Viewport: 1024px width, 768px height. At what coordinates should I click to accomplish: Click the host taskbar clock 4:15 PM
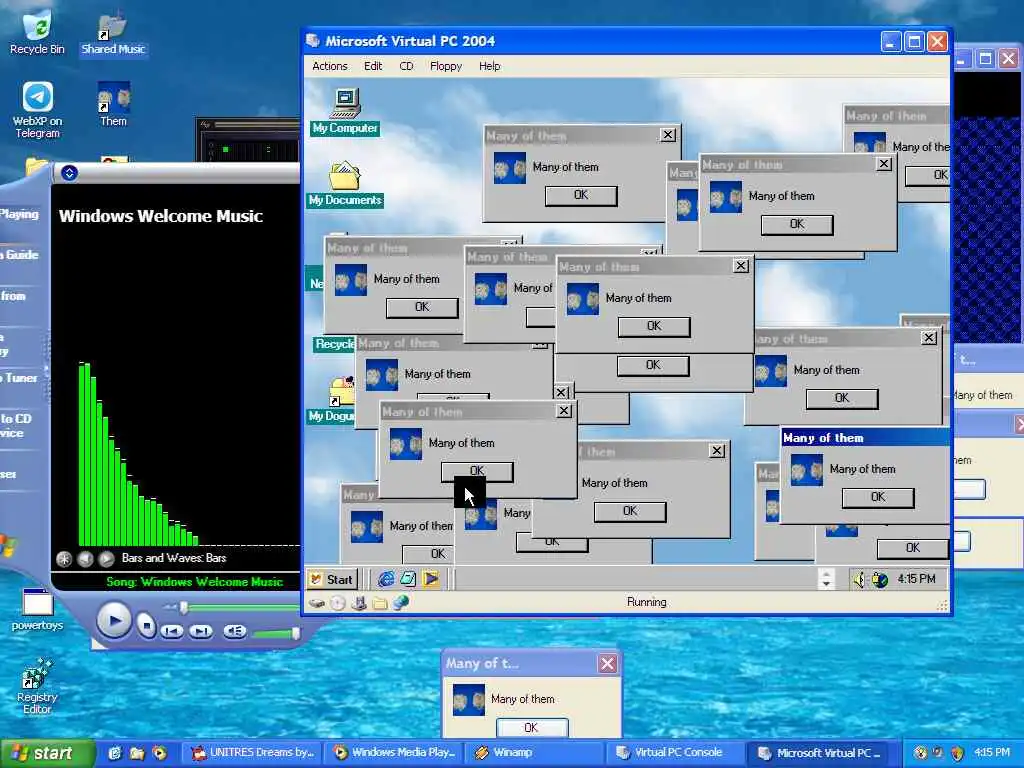pos(992,753)
